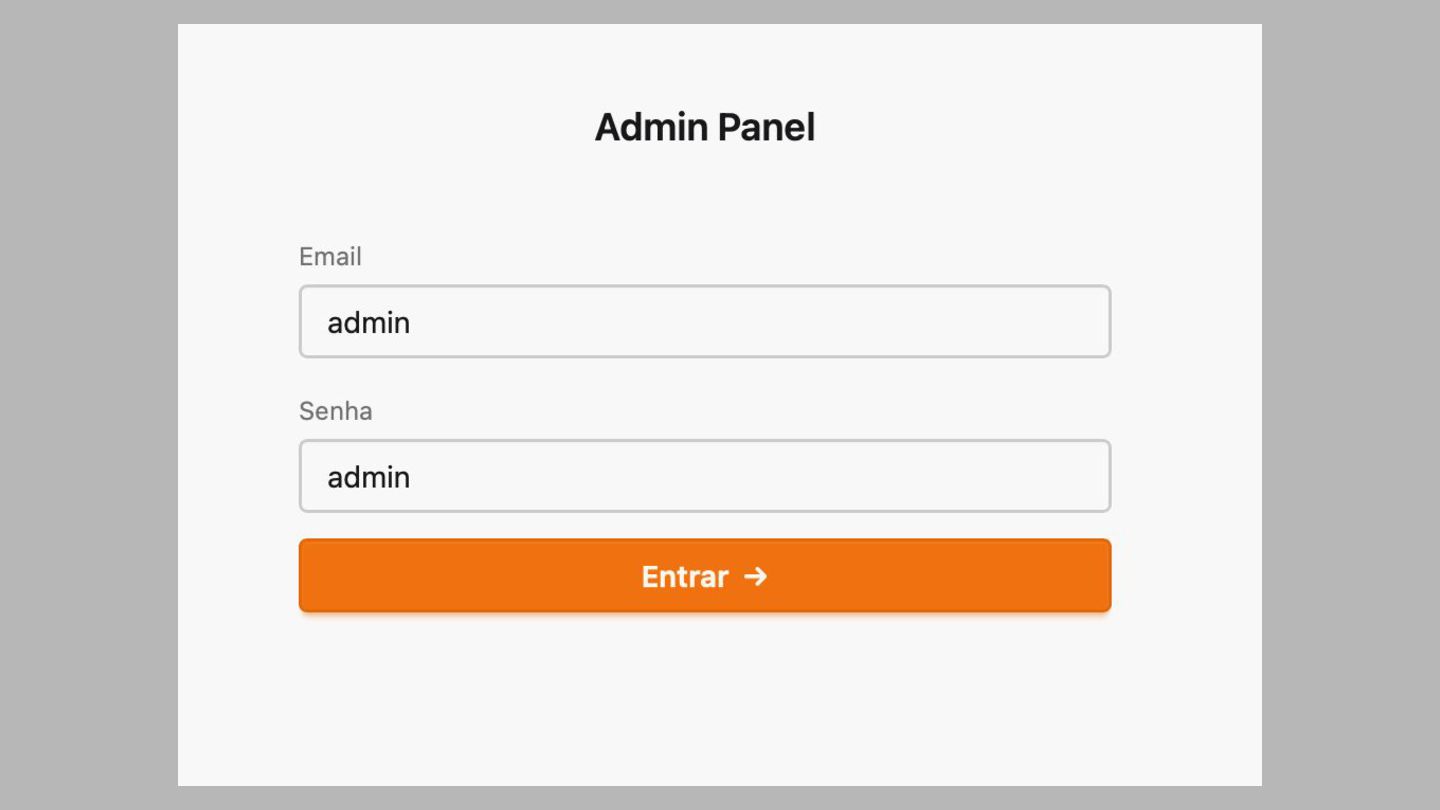This screenshot has width=1440, height=810.
Task: Focus the Senha password field
Action: coord(704,476)
